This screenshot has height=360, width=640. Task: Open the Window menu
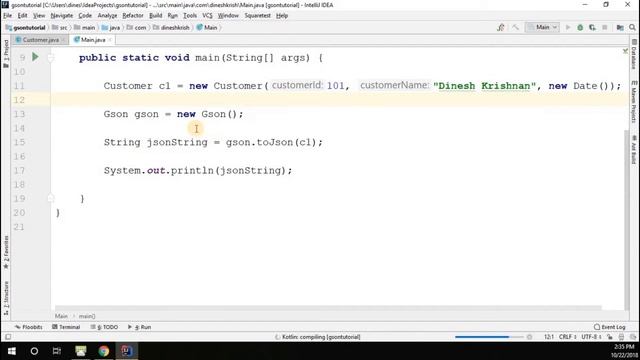(228, 16)
